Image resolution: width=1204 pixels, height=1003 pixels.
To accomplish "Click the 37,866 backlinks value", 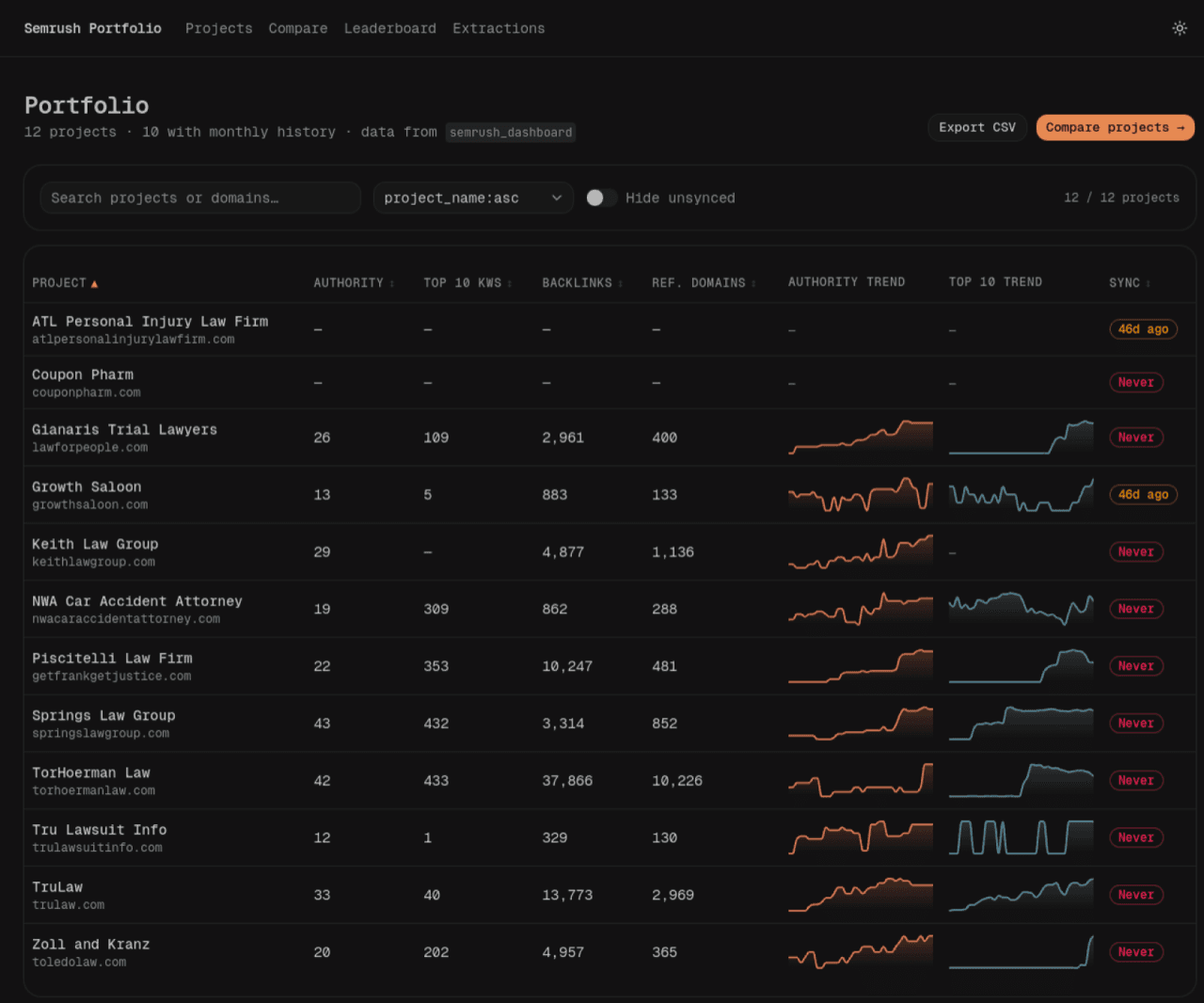I will (567, 781).
